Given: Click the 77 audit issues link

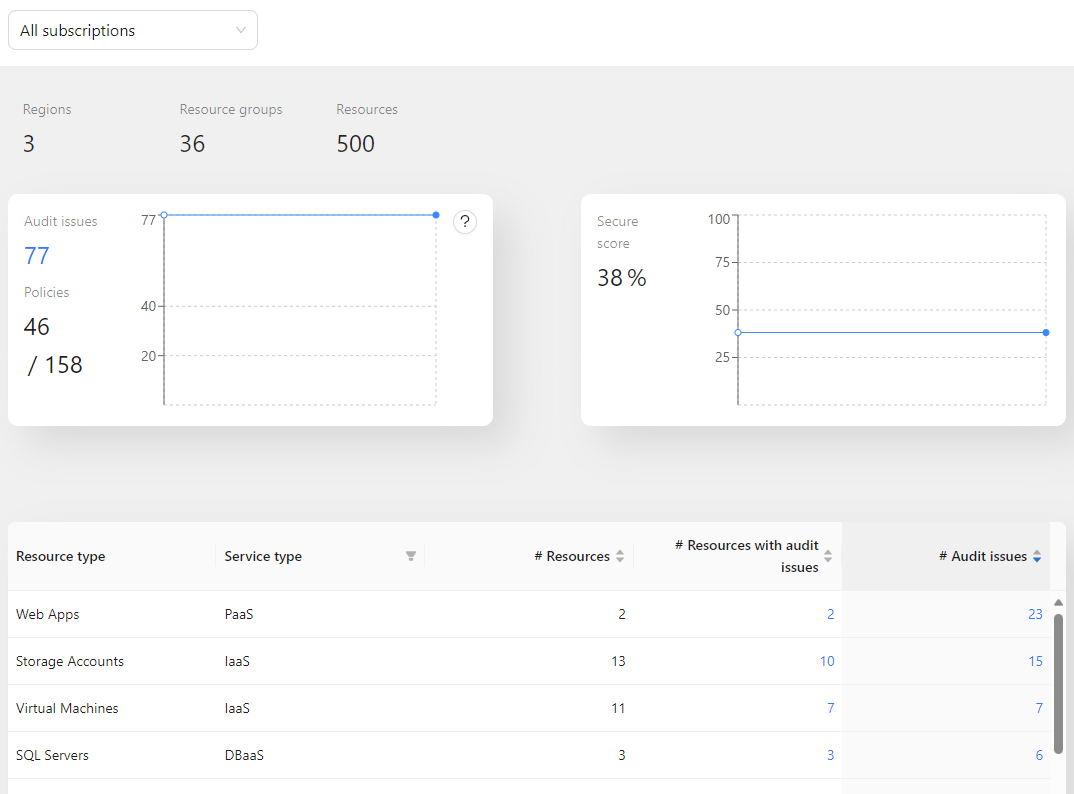Looking at the screenshot, I should (37, 256).
